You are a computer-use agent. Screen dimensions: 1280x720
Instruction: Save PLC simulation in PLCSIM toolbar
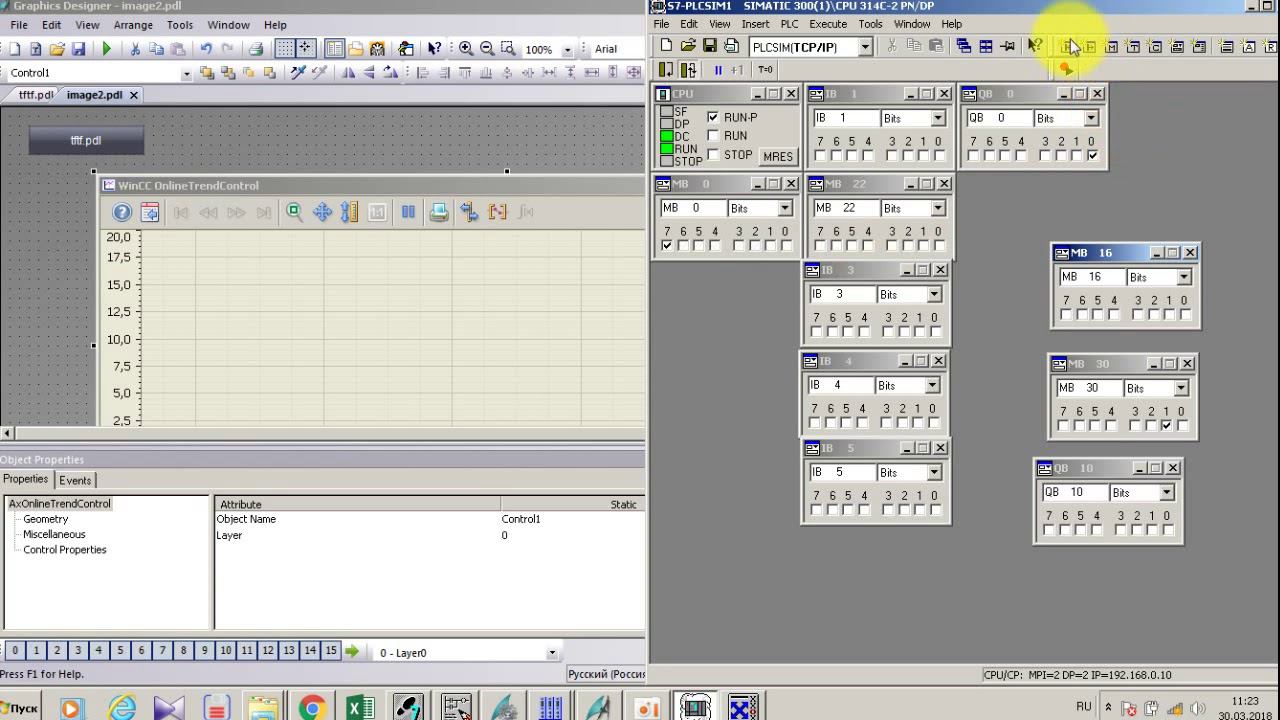coord(710,46)
